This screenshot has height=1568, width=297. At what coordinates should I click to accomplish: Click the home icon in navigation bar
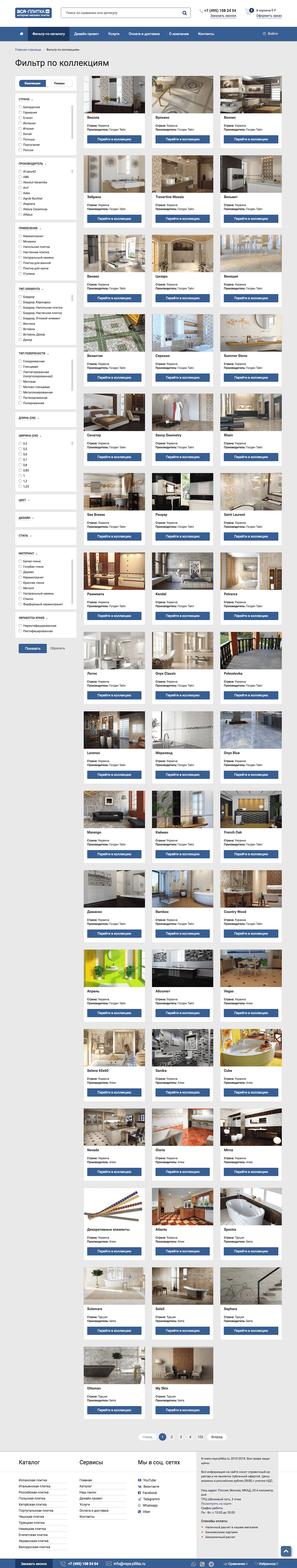click(x=21, y=34)
